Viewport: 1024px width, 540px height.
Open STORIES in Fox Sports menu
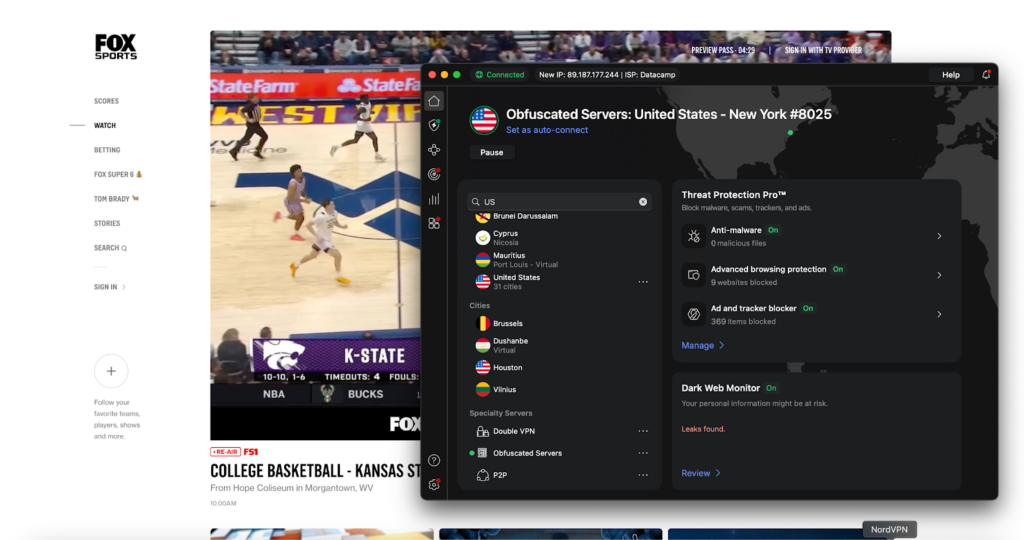pos(107,223)
